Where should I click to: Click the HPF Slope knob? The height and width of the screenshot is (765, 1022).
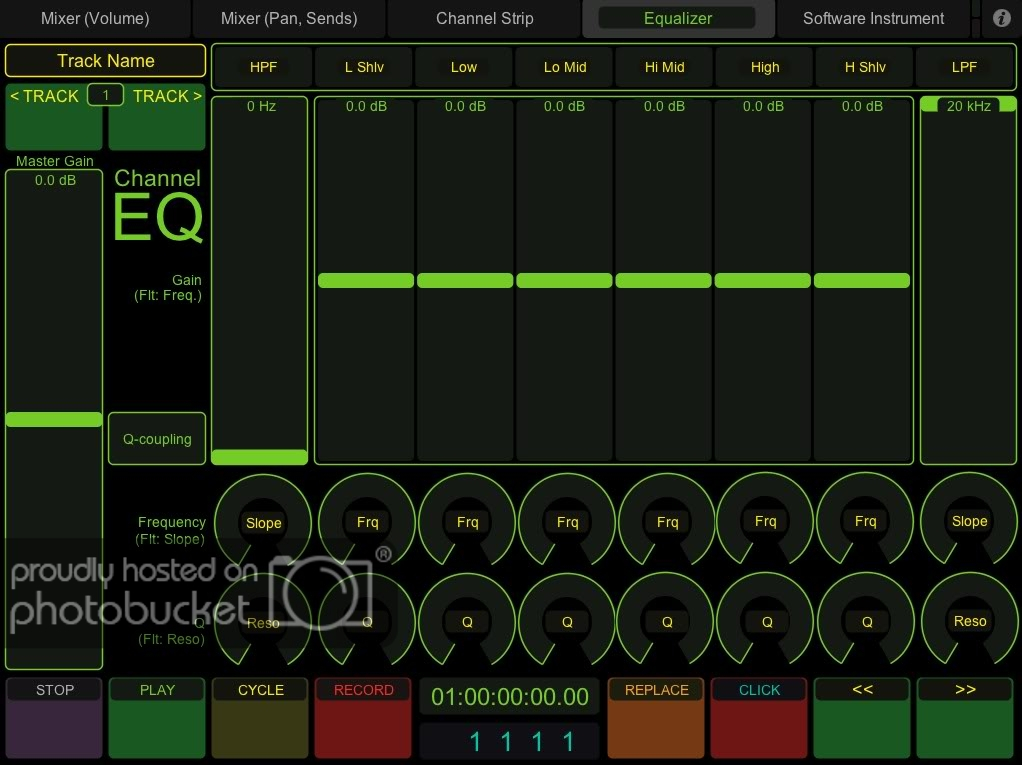[264, 522]
